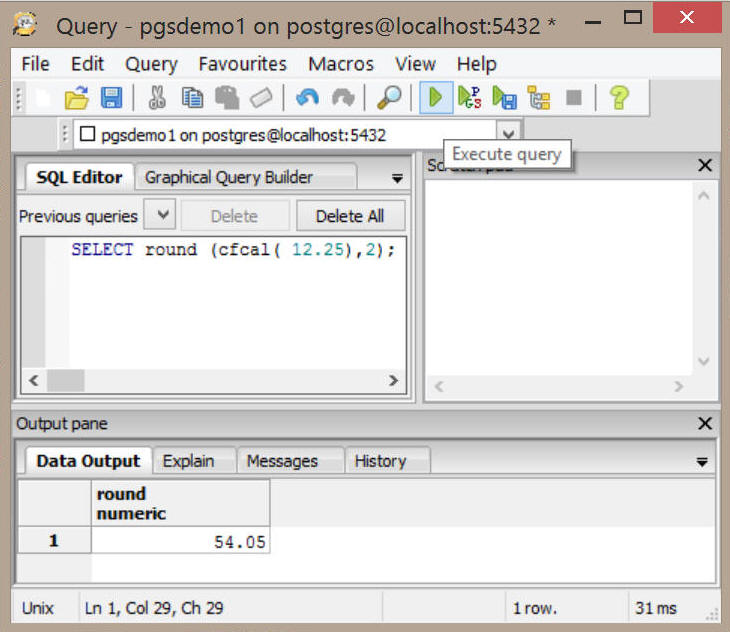Switch to Graphical Query Builder tab

[x=229, y=177]
